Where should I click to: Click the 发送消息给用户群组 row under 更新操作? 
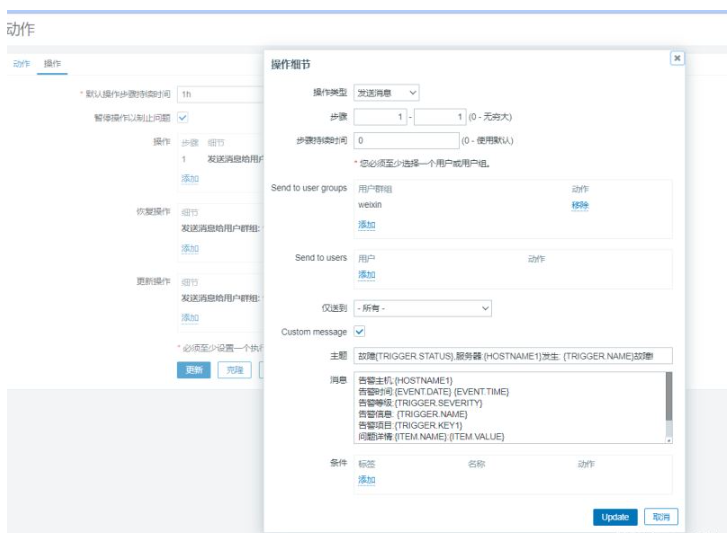222,298
